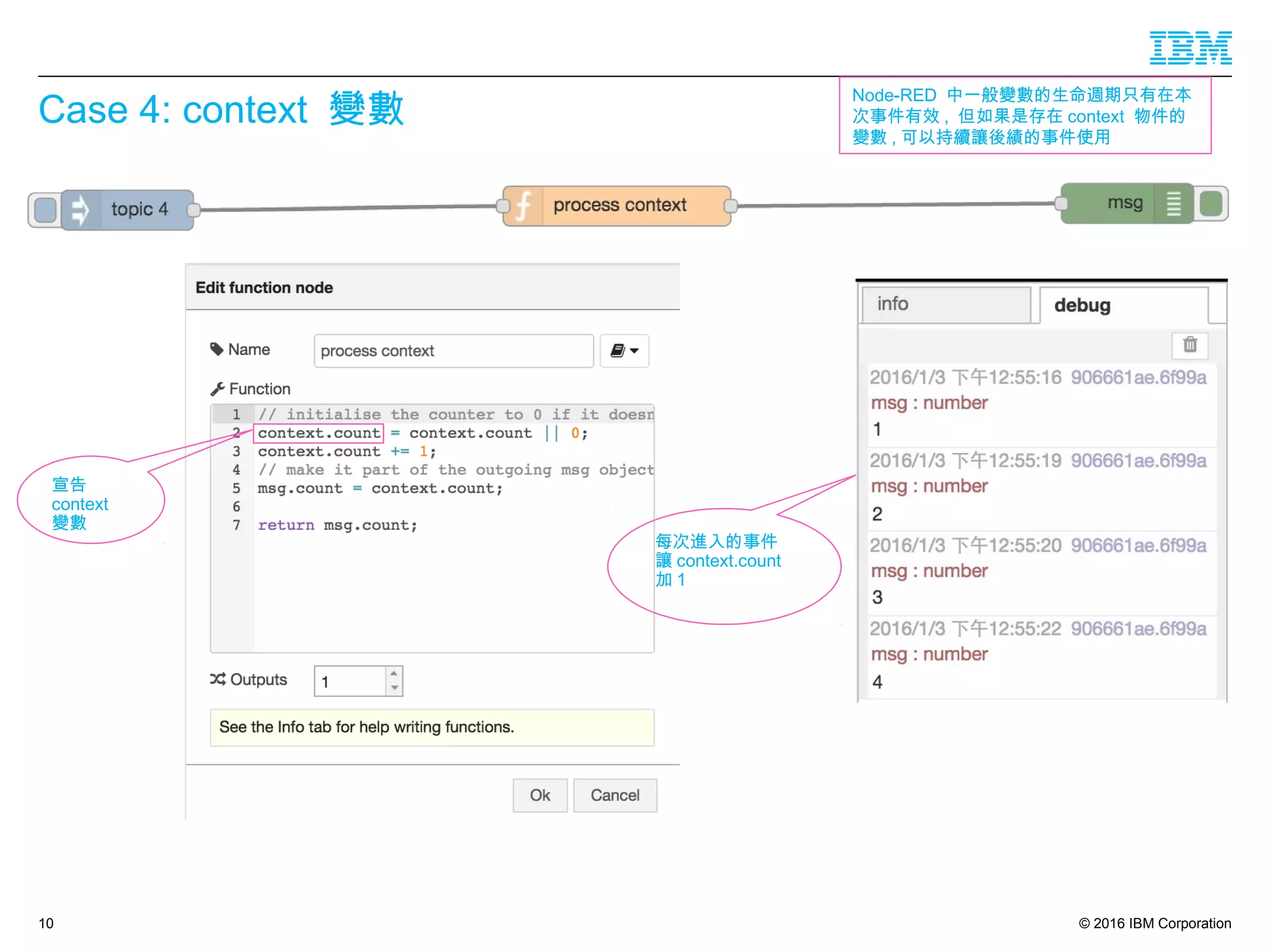This screenshot has width=1270, height=952.
Task: Click the Ok button
Action: [540, 795]
